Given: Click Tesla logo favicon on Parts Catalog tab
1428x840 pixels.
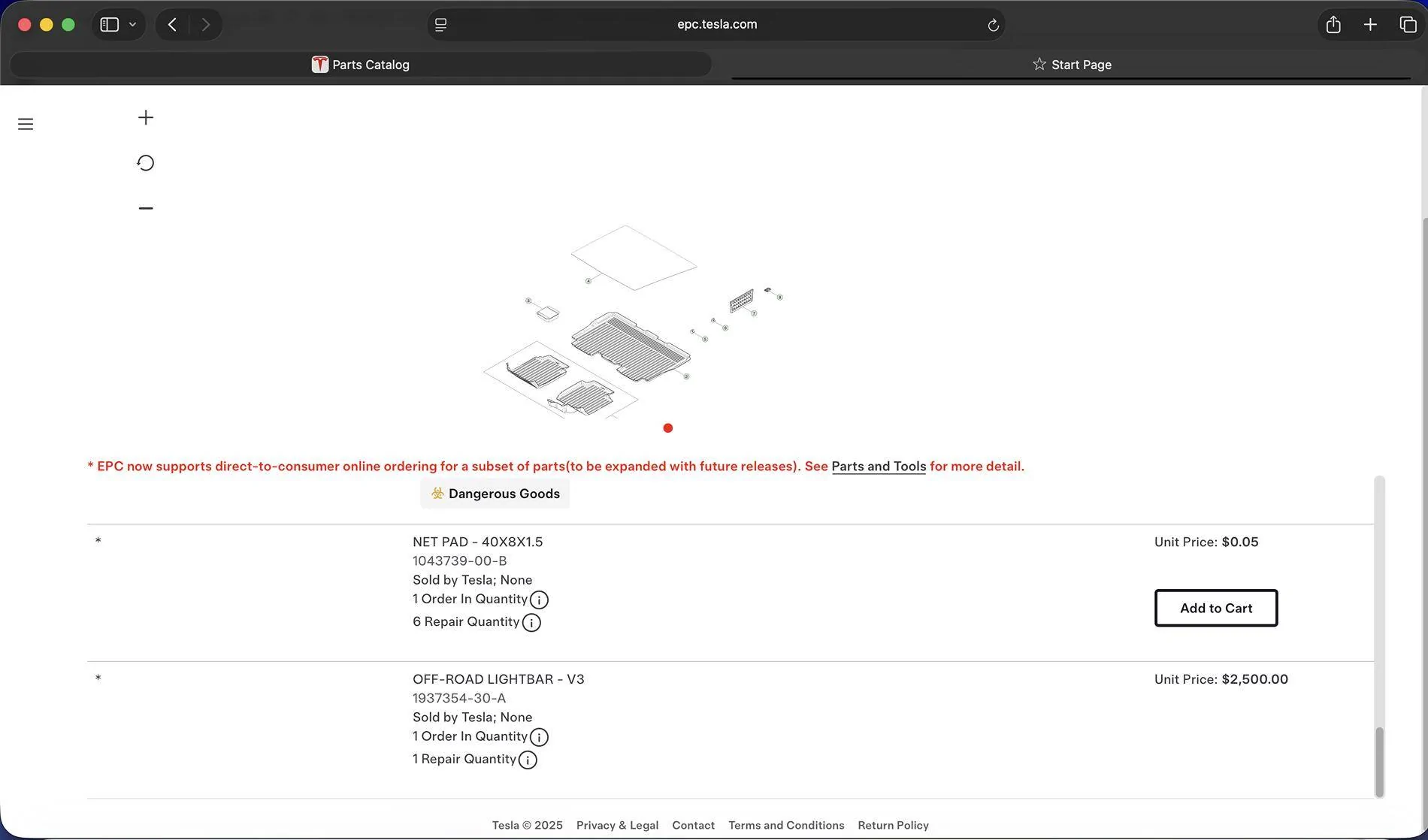Looking at the screenshot, I should point(320,65).
